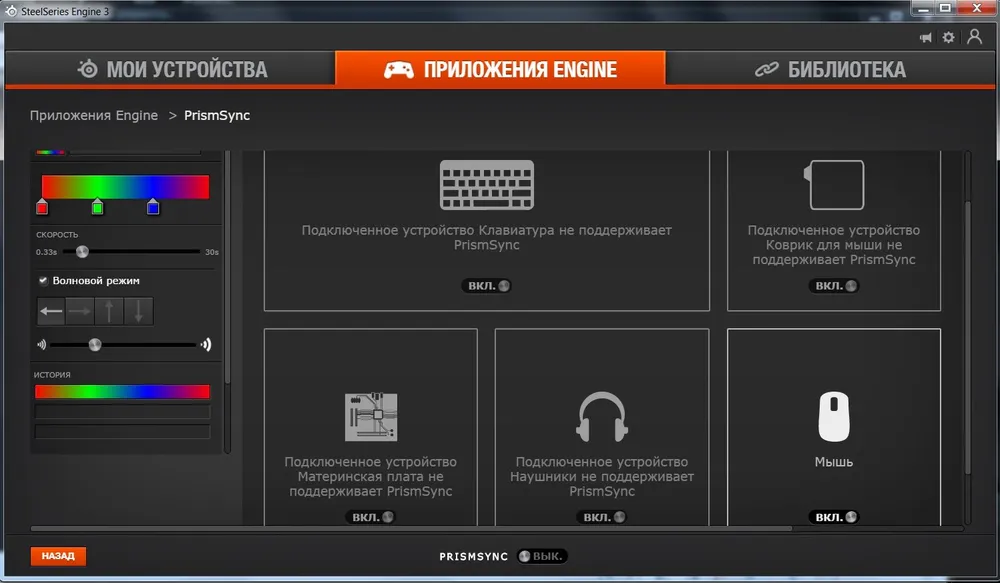Click the motherboard not supported message text

pyautogui.click(x=371, y=476)
